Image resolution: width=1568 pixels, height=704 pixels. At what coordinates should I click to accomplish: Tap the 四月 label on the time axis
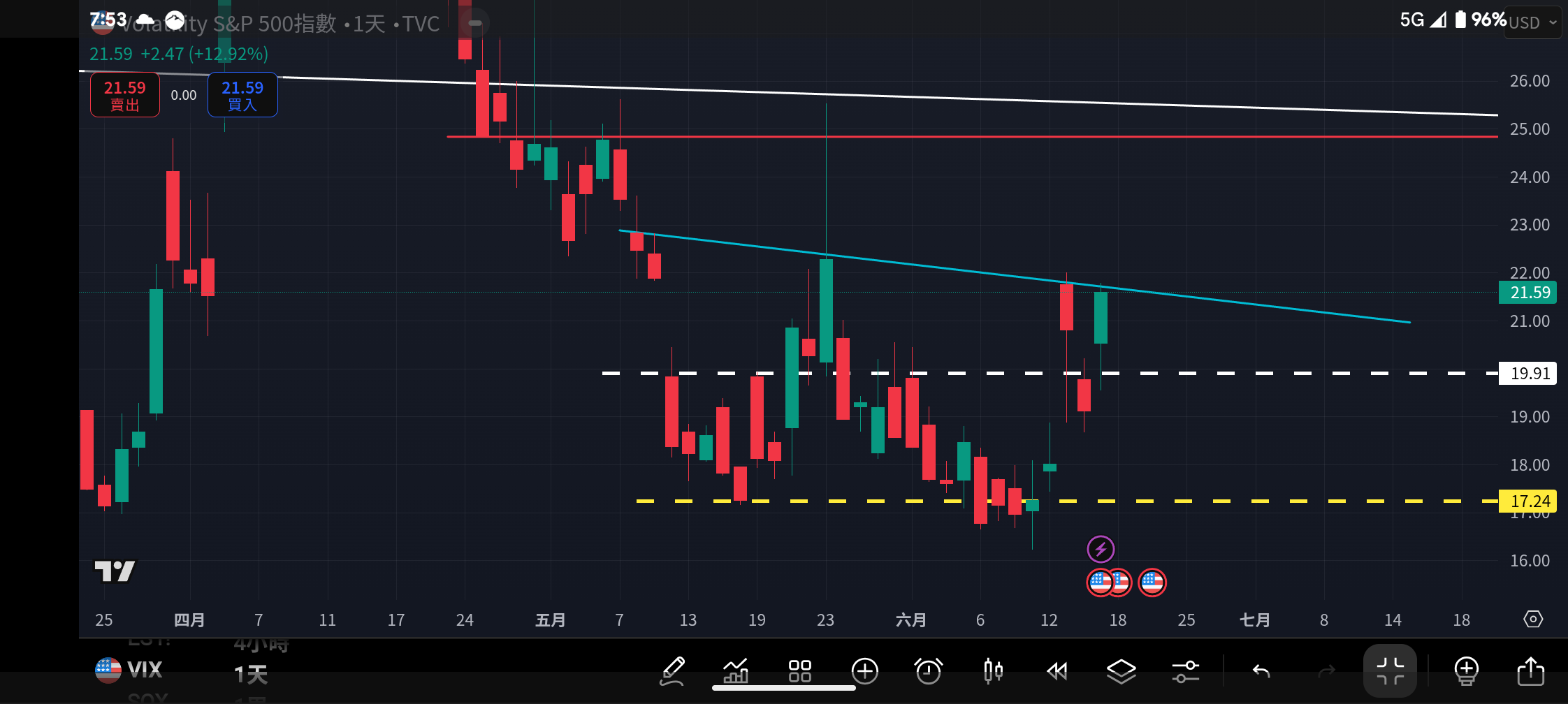click(189, 619)
